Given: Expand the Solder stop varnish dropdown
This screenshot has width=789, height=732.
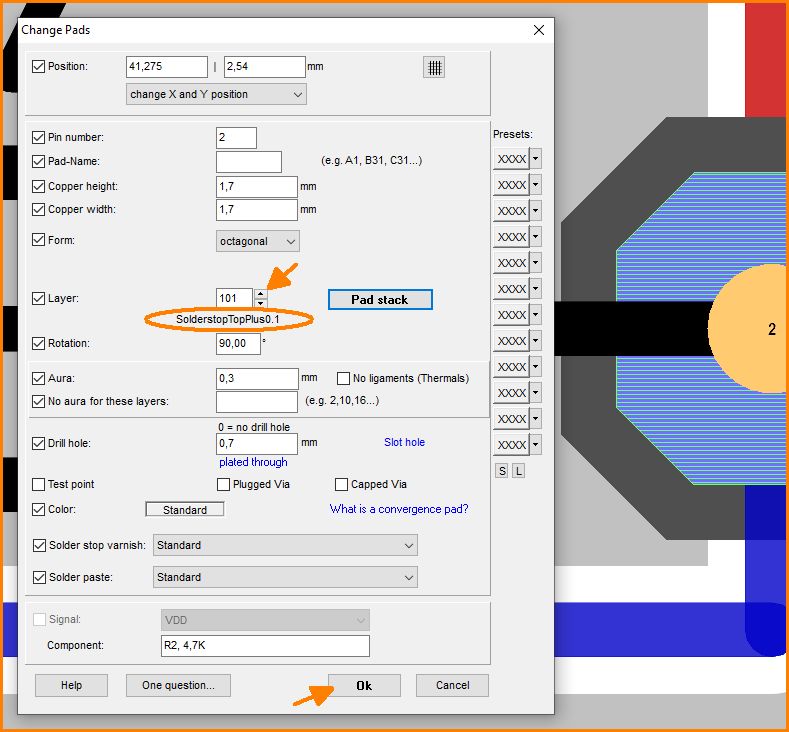Looking at the screenshot, I should pos(285,545).
